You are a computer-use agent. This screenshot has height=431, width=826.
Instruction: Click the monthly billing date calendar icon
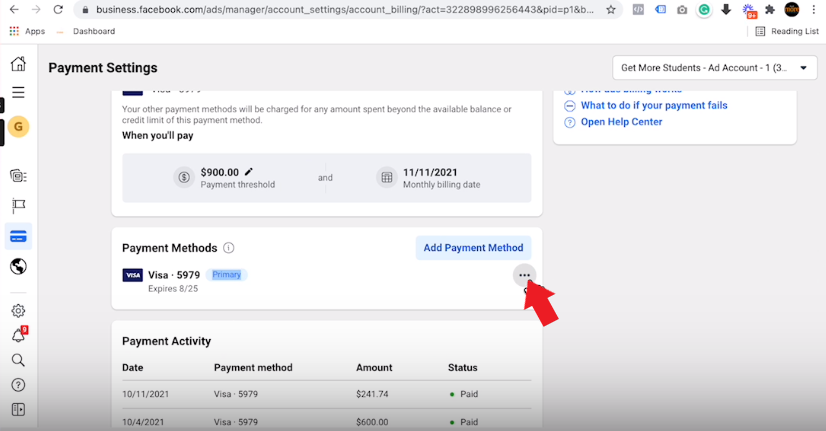[x=387, y=178]
